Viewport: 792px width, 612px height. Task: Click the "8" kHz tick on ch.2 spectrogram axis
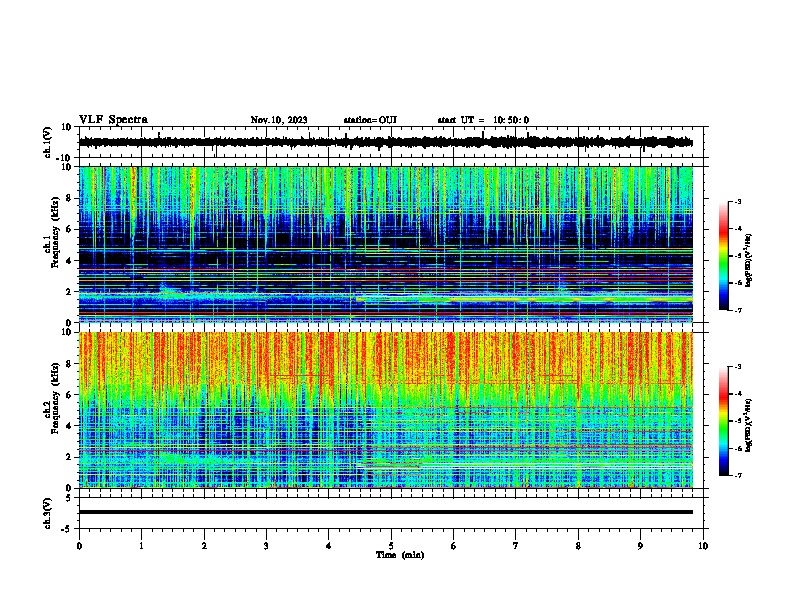(x=69, y=363)
